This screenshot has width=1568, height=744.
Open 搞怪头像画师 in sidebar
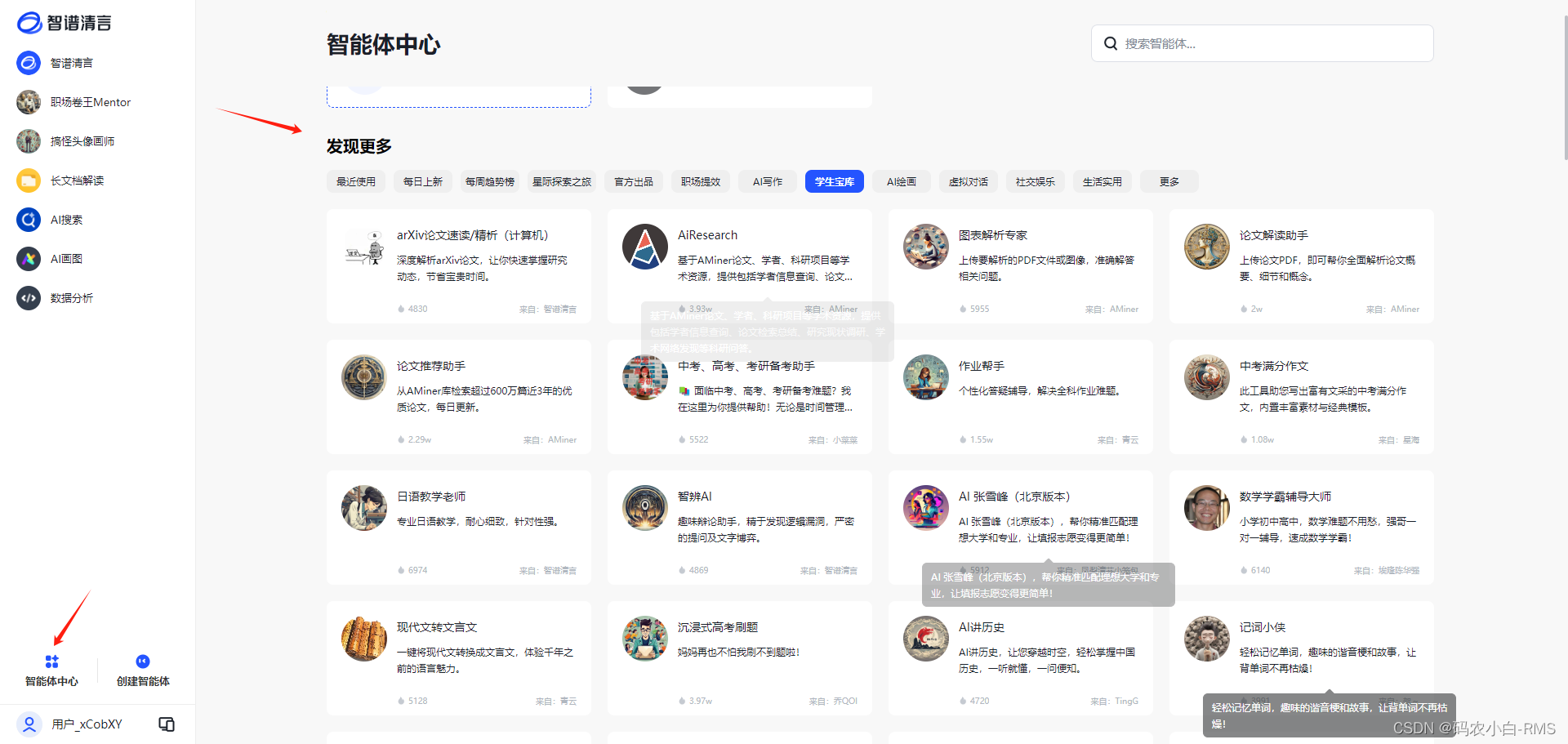click(65, 141)
